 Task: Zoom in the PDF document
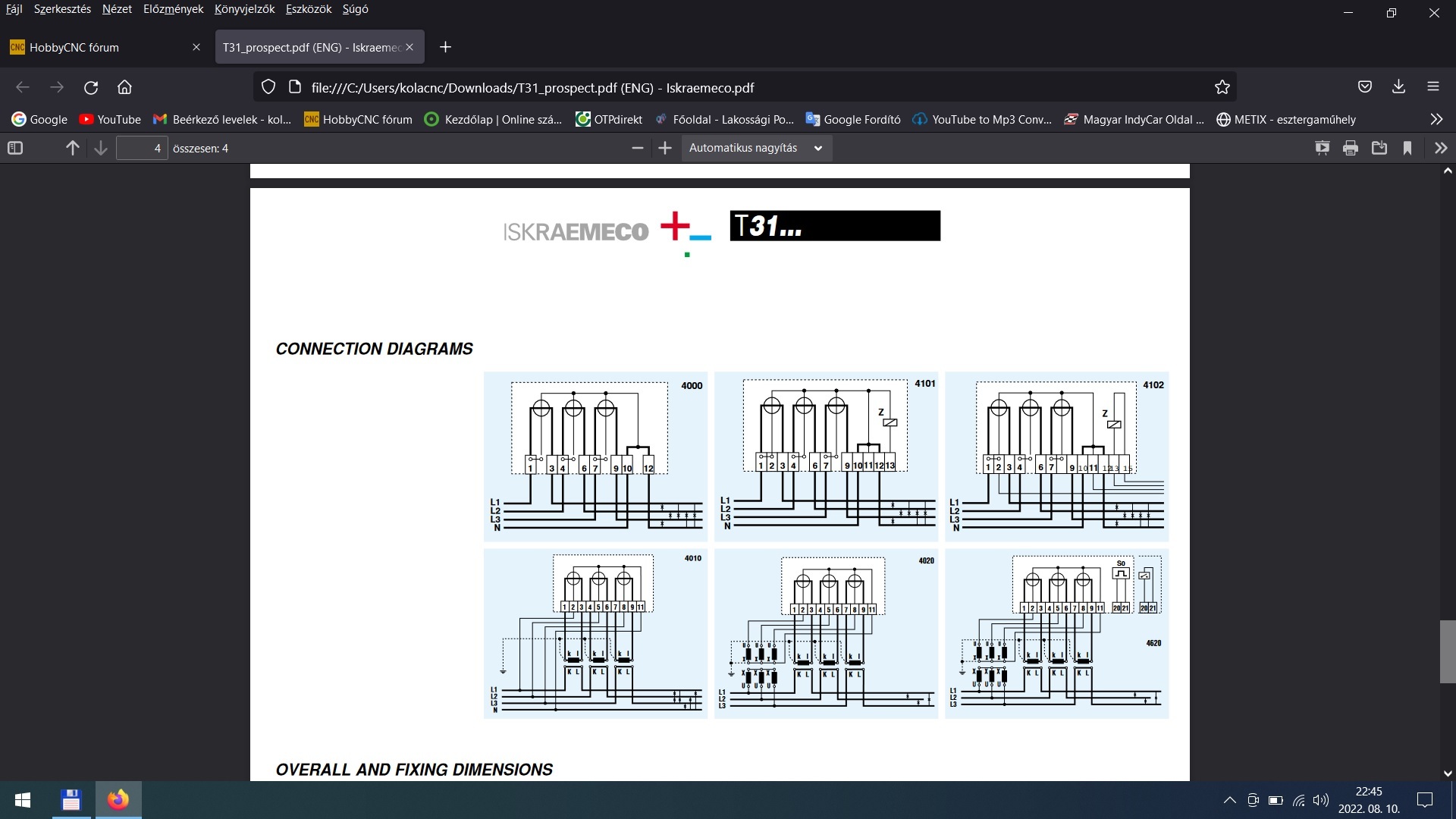665,148
